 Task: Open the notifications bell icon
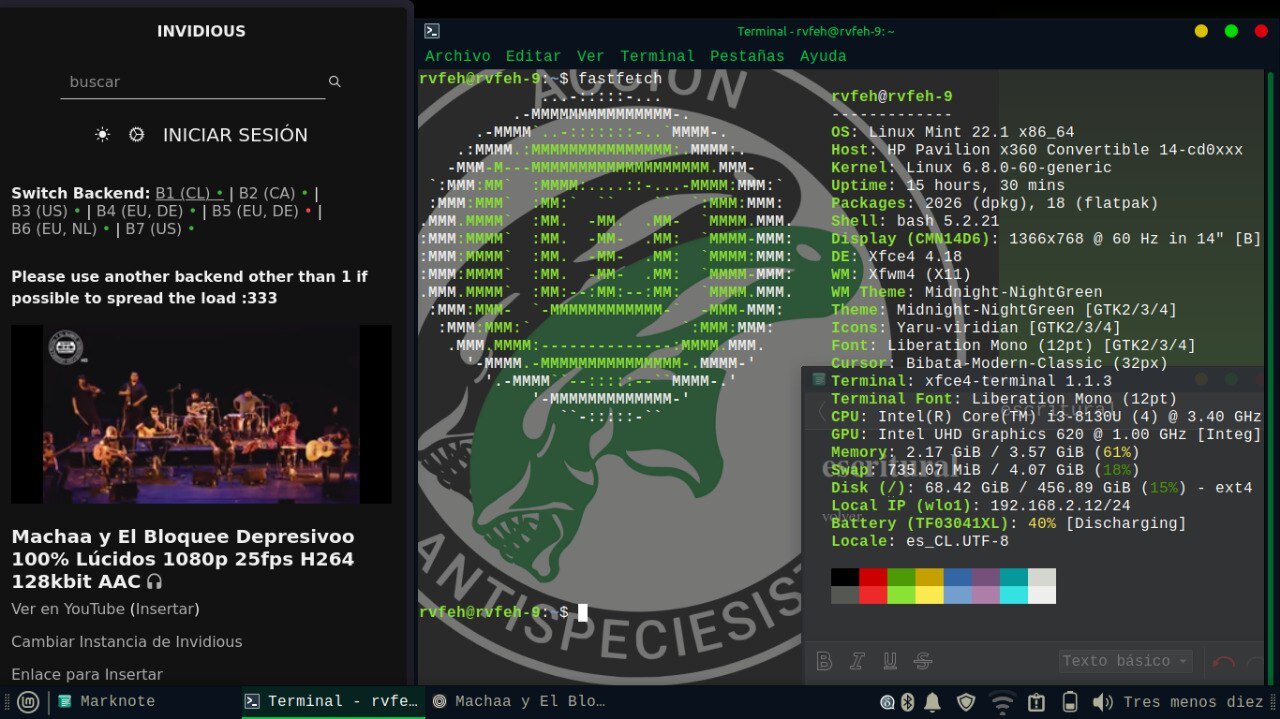point(933,702)
